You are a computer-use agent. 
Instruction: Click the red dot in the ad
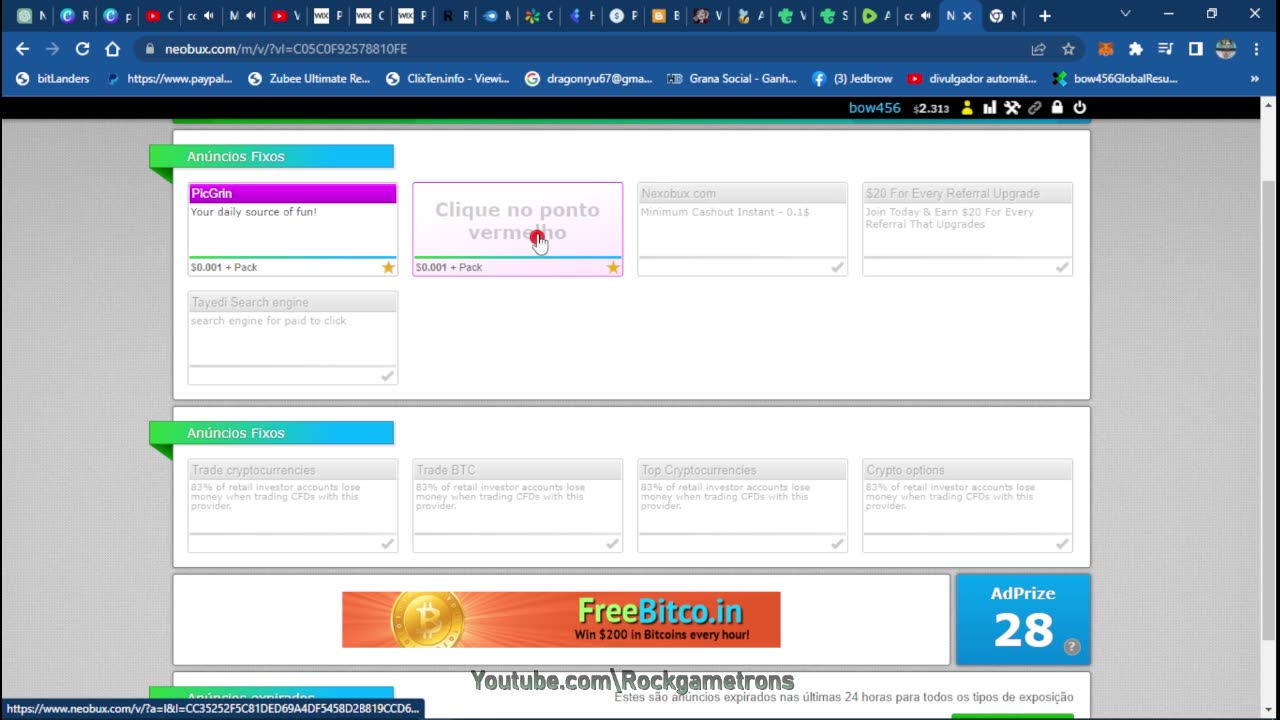(x=537, y=238)
